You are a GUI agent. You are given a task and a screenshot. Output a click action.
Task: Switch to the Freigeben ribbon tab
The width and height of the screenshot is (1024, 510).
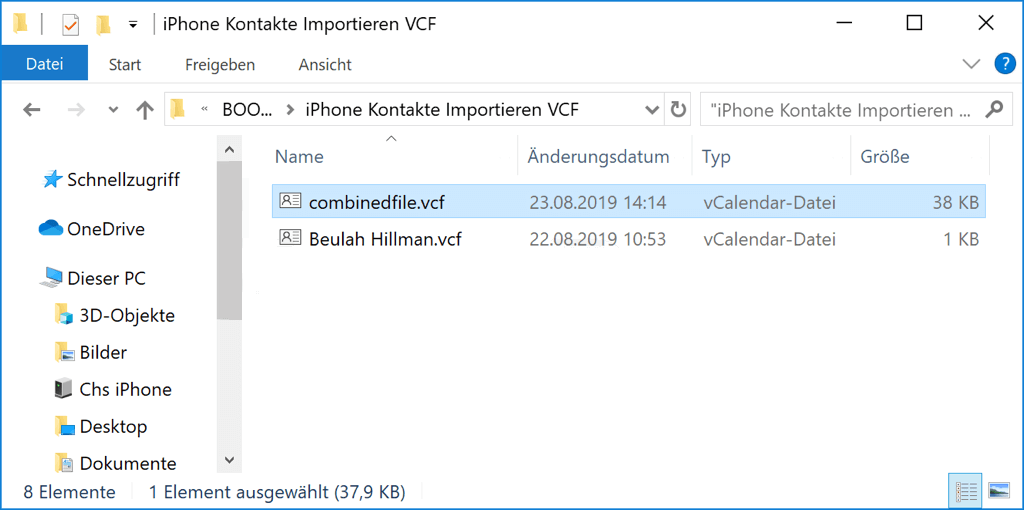(220, 64)
